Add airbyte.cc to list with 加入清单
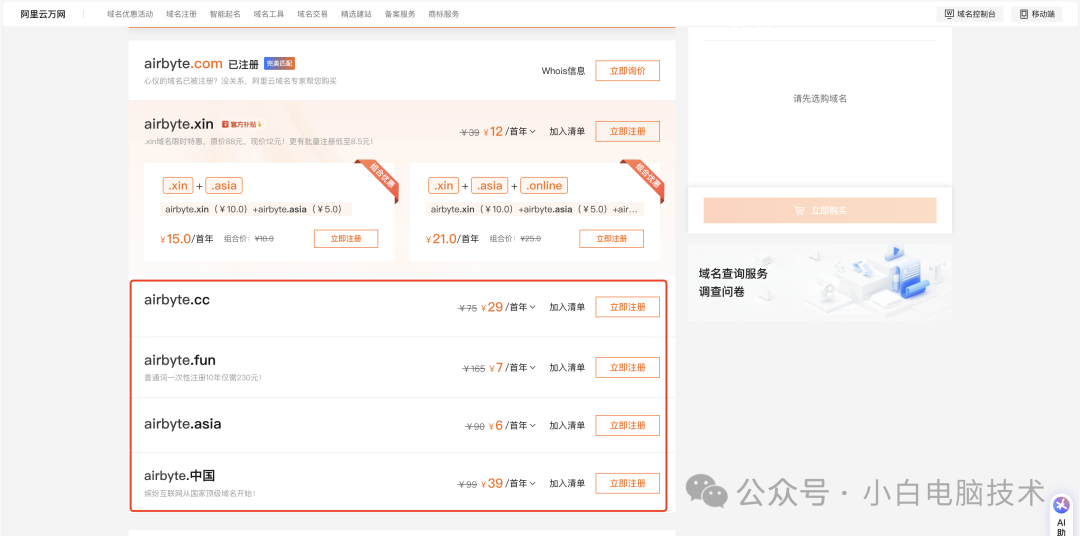 [x=567, y=307]
